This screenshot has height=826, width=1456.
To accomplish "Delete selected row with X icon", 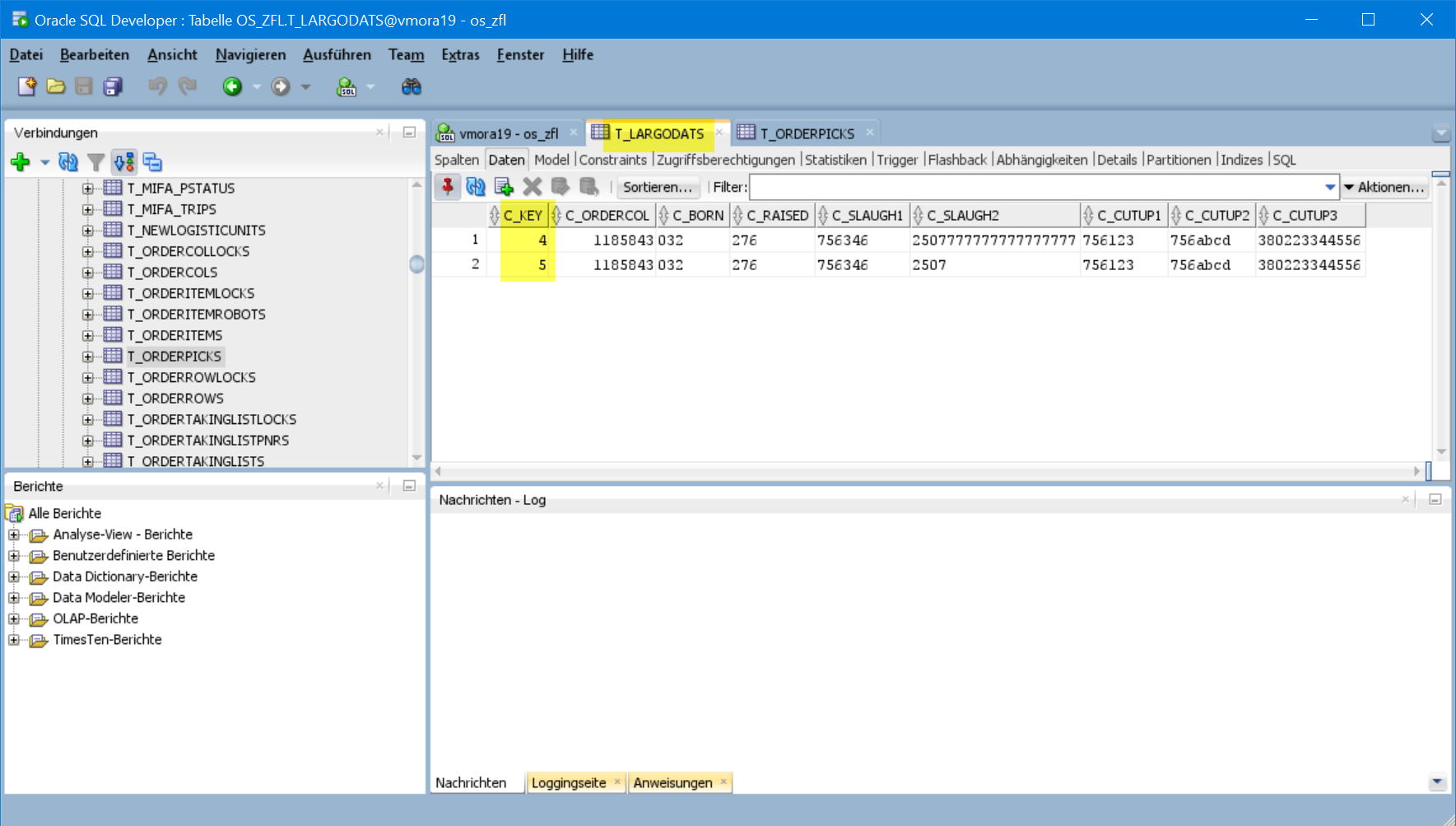I will click(533, 187).
